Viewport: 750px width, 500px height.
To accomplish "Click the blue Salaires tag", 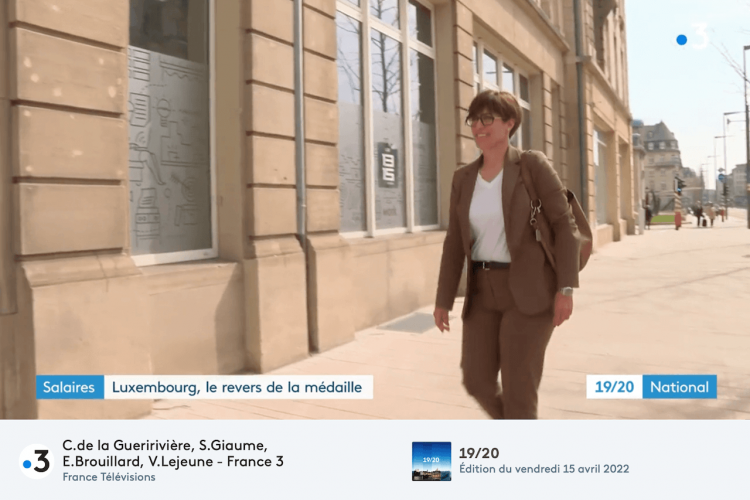I will pyautogui.click(x=70, y=387).
